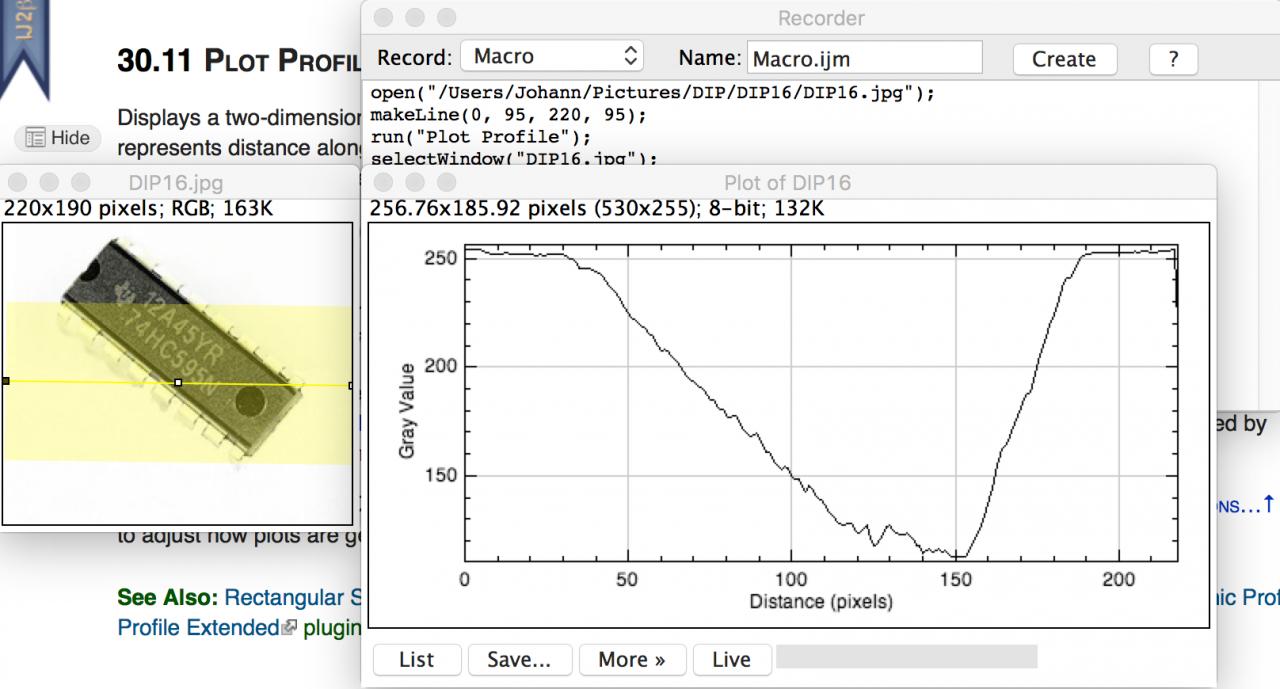Open the Record type dropdown showing Macro

[552, 57]
